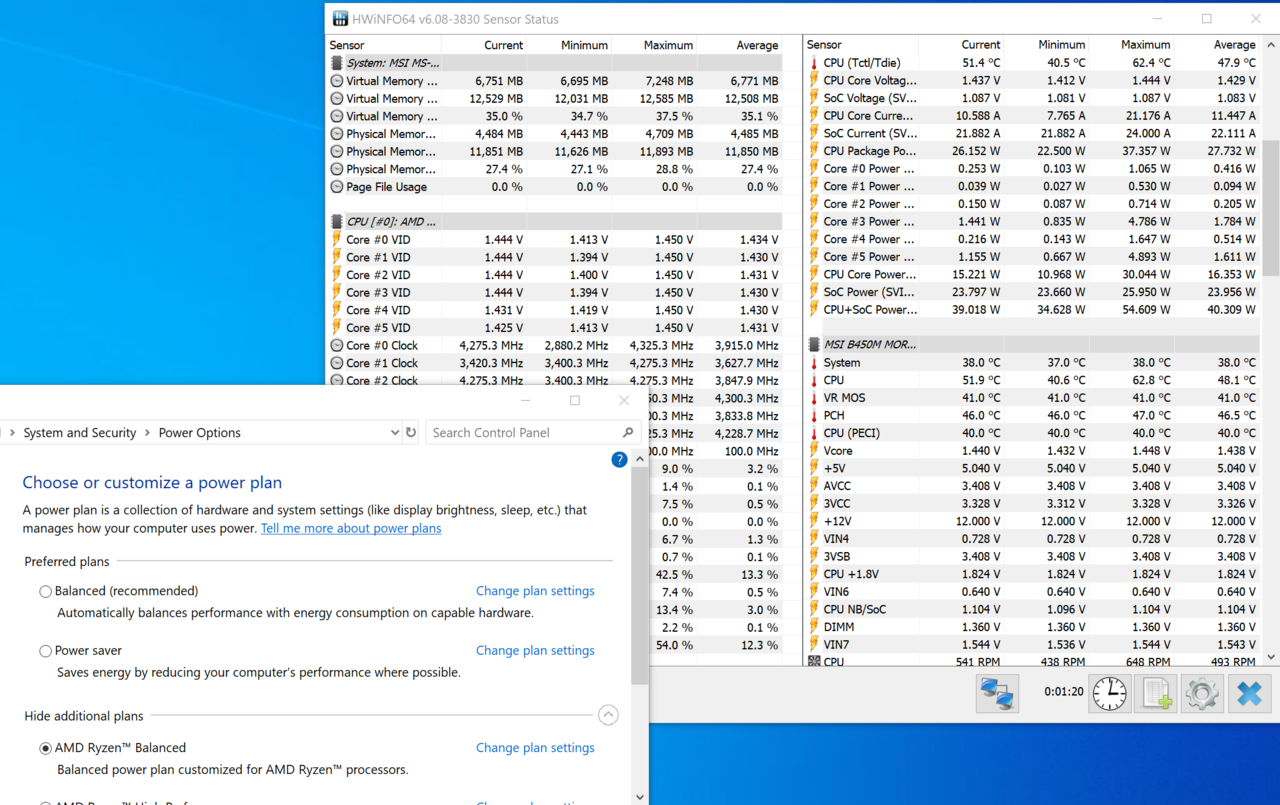Click the clock icon beside Core #1 Clock
The height and width of the screenshot is (805, 1280).
[x=337, y=363]
